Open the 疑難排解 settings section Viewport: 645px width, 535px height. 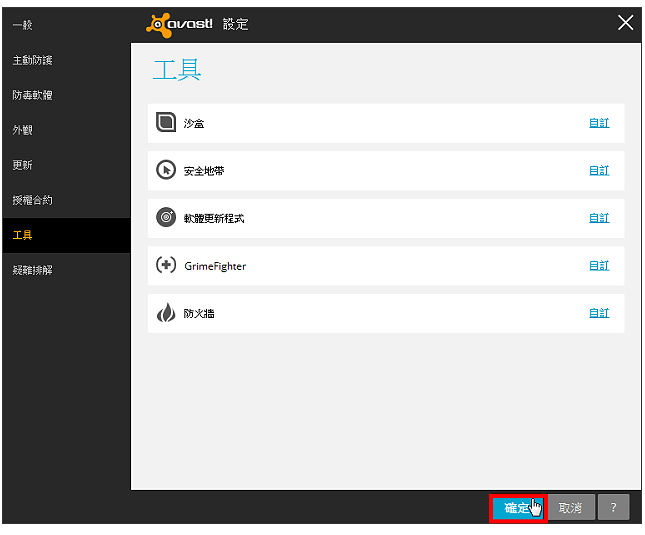click(66, 270)
